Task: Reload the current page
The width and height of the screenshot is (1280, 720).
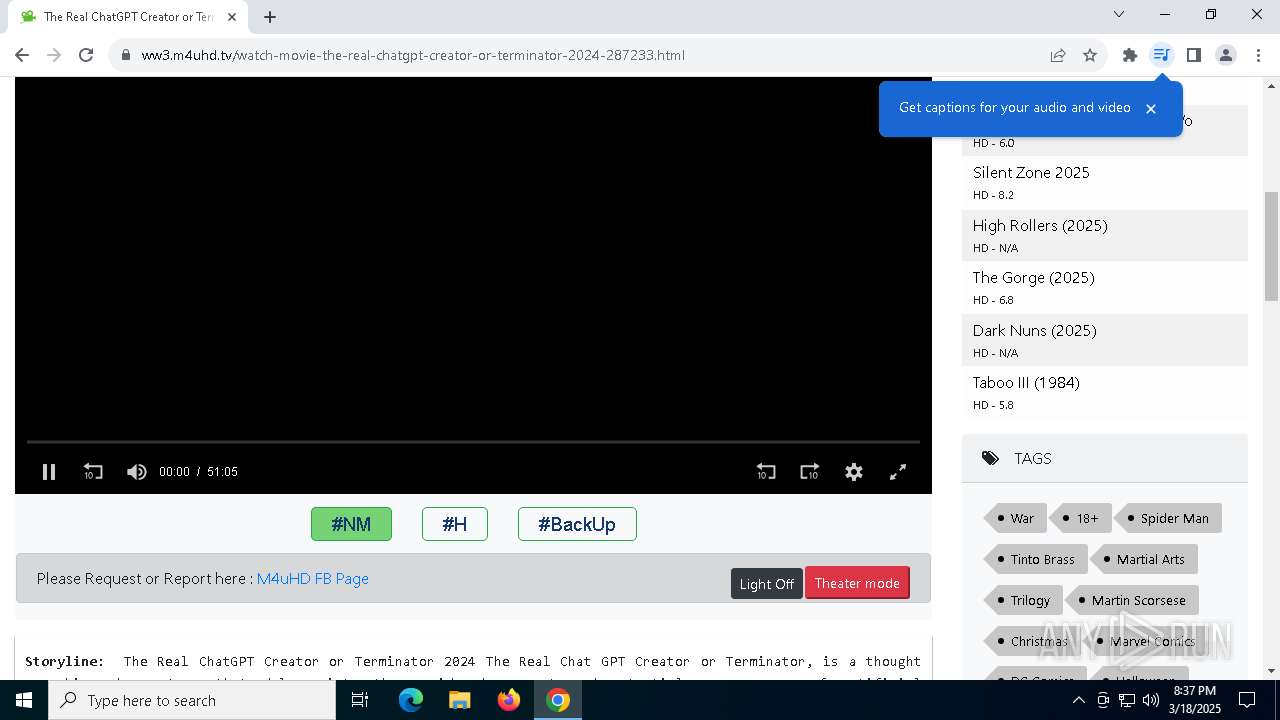Action: (86, 55)
